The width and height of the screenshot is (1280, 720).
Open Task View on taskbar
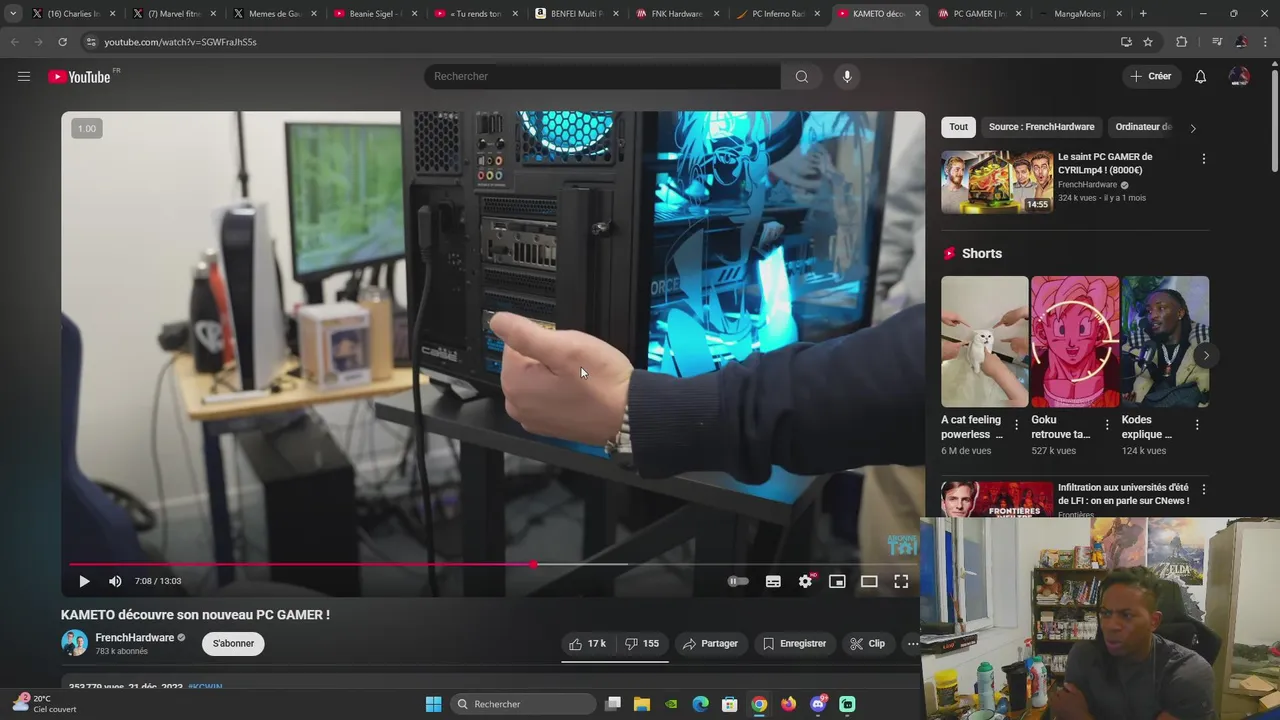click(x=613, y=704)
